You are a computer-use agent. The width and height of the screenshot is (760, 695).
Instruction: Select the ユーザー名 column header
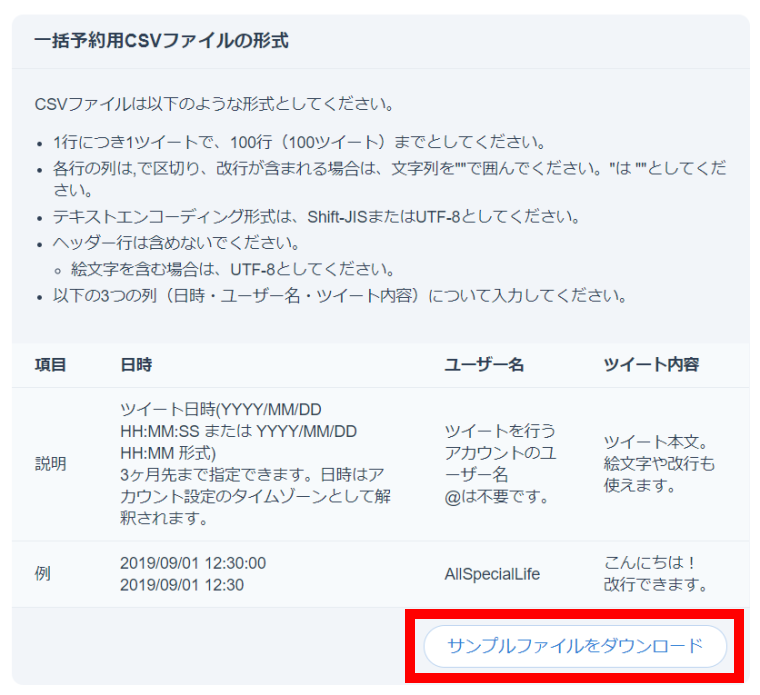click(x=484, y=365)
